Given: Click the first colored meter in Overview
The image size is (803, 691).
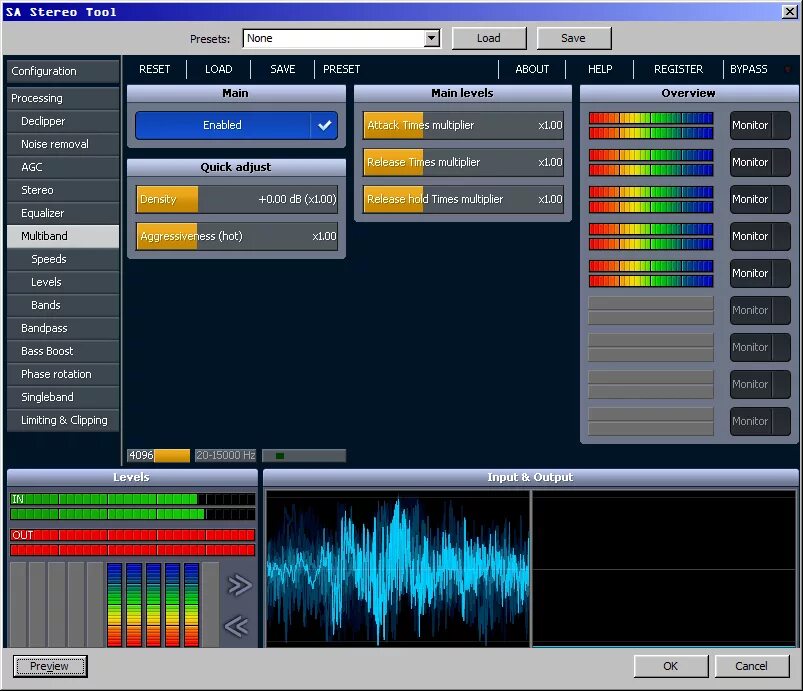Looking at the screenshot, I should (650, 125).
